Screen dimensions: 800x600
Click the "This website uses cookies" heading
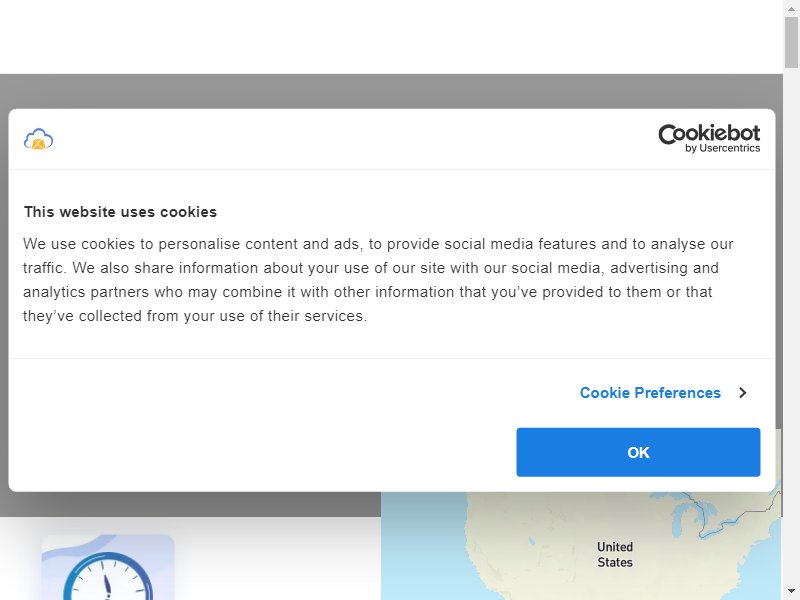tap(120, 212)
